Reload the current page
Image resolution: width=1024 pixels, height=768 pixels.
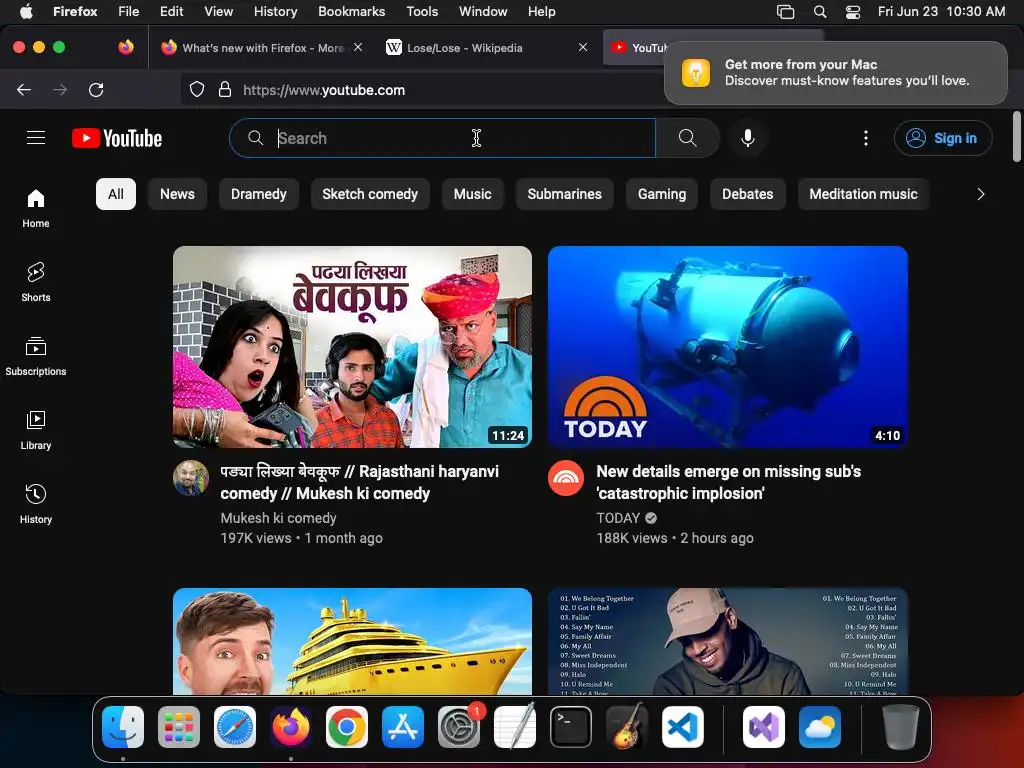[x=96, y=89]
